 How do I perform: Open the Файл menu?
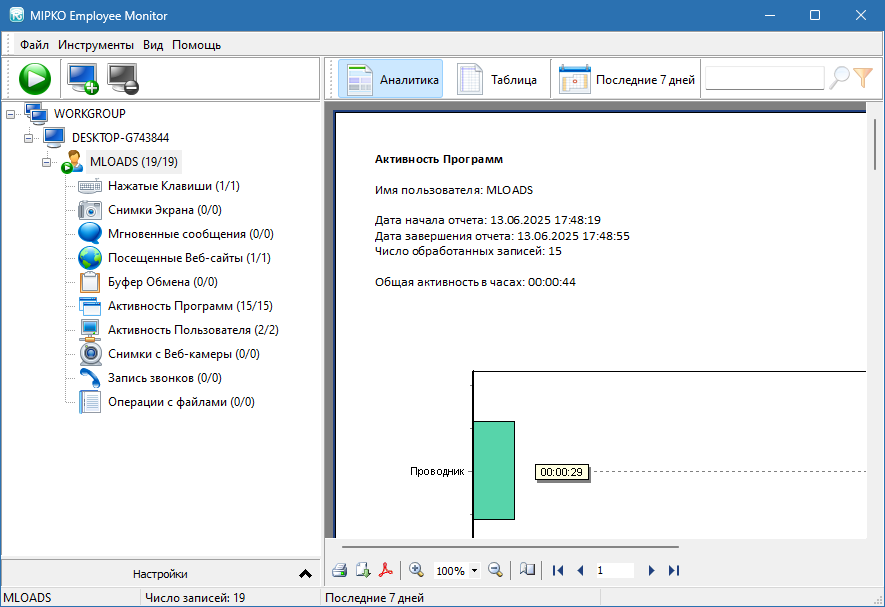(x=34, y=45)
